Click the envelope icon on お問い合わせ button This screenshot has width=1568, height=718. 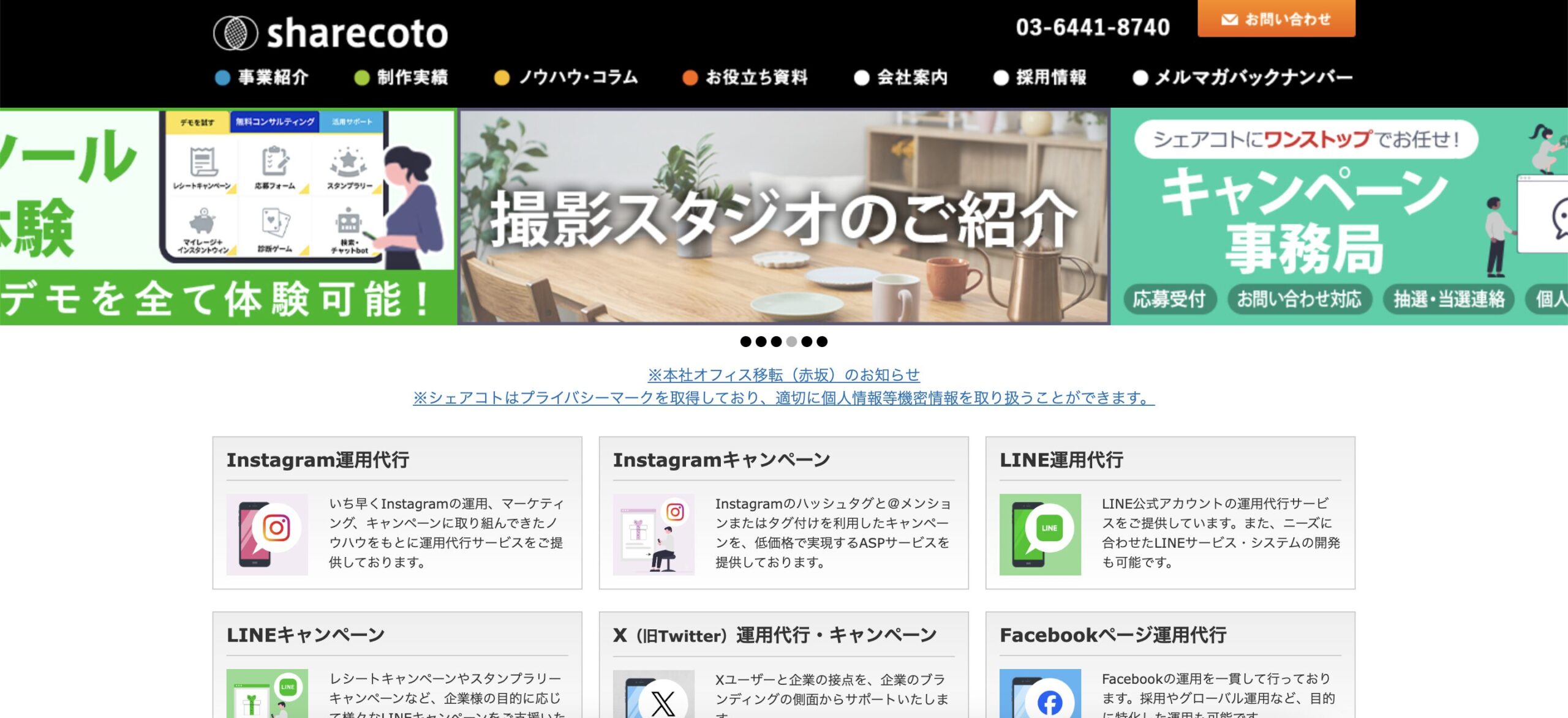[x=1229, y=20]
